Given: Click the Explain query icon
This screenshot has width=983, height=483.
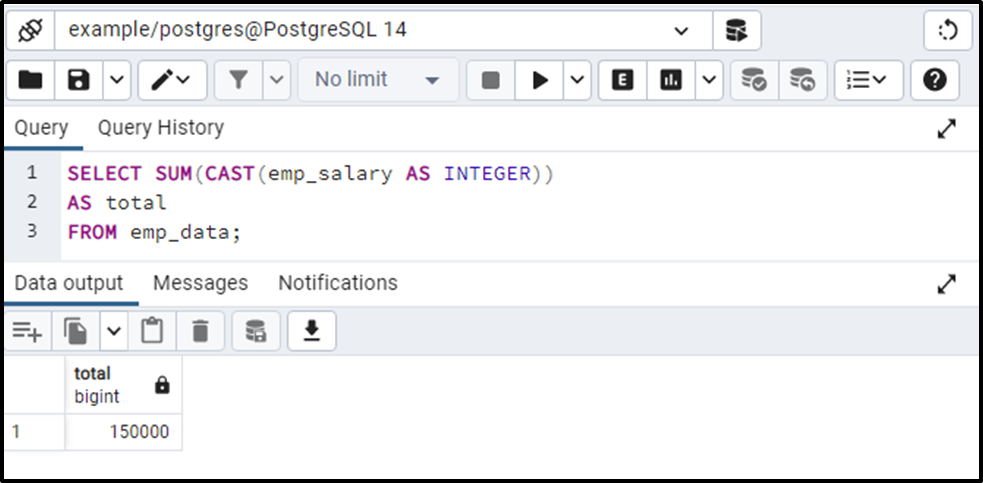Looking at the screenshot, I should click(x=623, y=80).
